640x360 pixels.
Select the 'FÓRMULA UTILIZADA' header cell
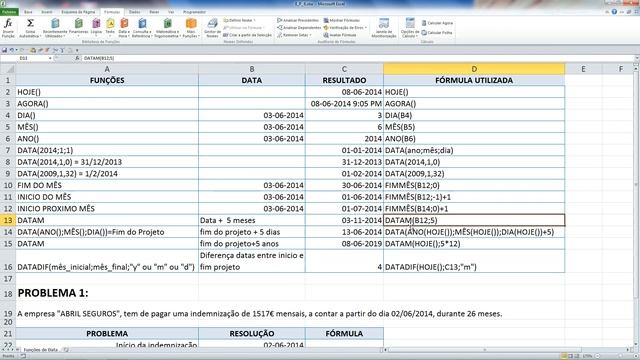pos(474,80)
